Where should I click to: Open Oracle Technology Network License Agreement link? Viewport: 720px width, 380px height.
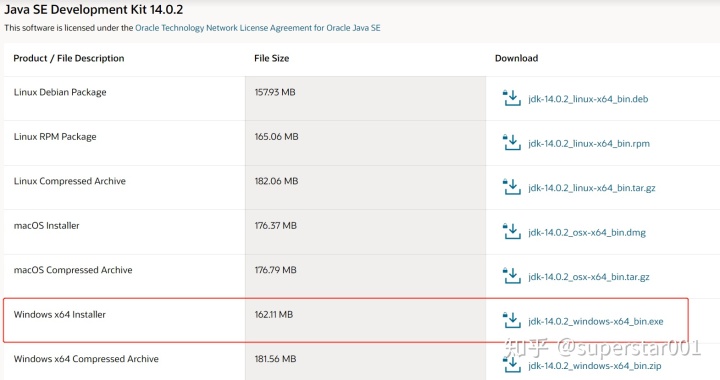tap(258, 28)
